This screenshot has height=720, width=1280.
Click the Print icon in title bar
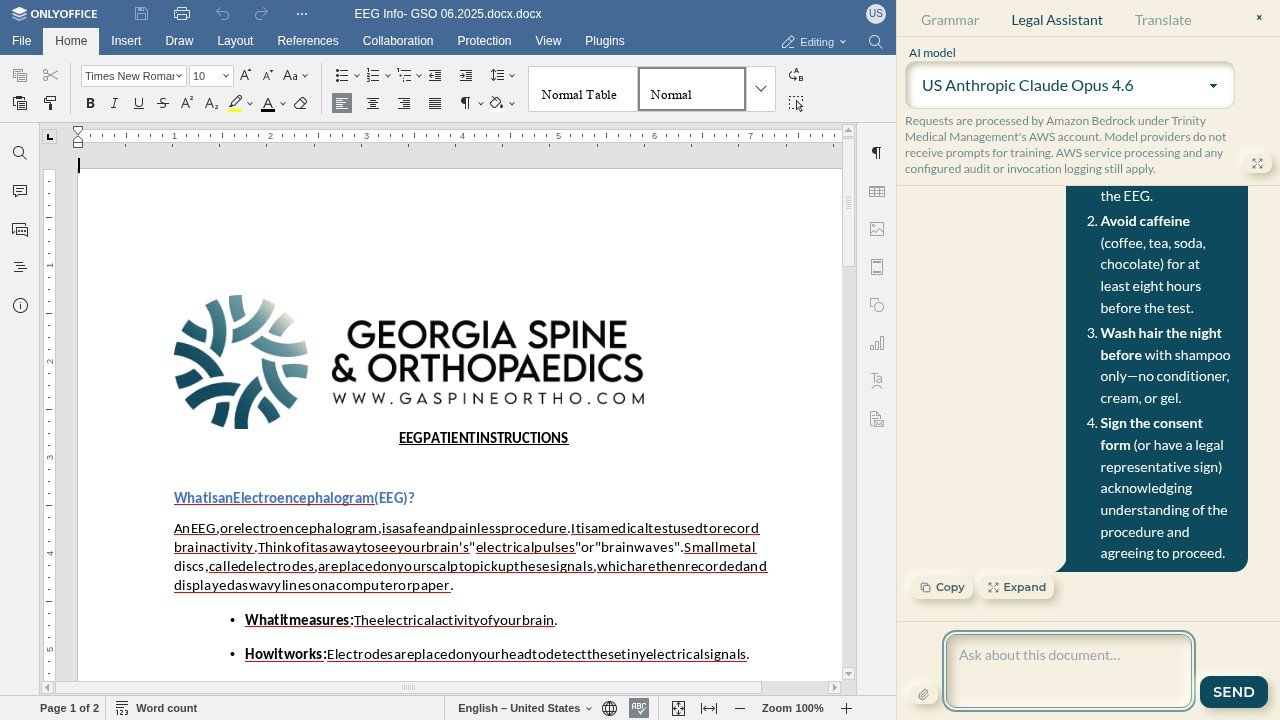181,14
